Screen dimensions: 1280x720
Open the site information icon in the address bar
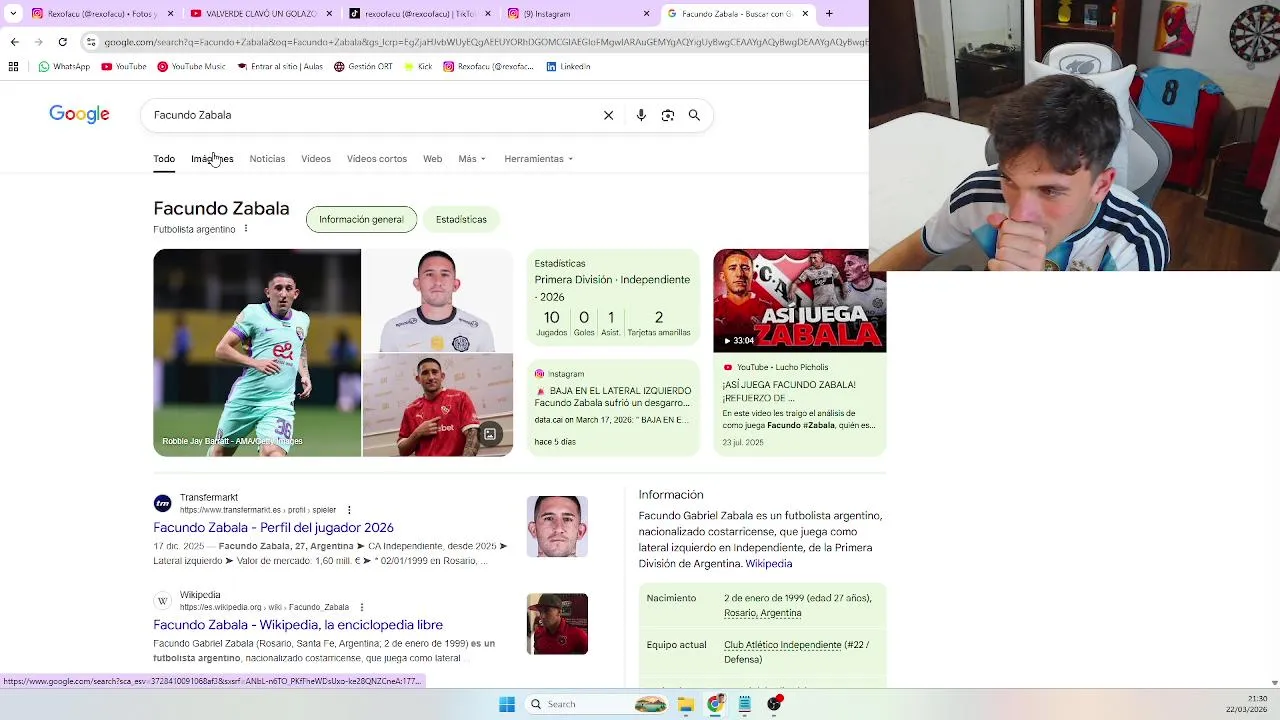tap(91, 42)
